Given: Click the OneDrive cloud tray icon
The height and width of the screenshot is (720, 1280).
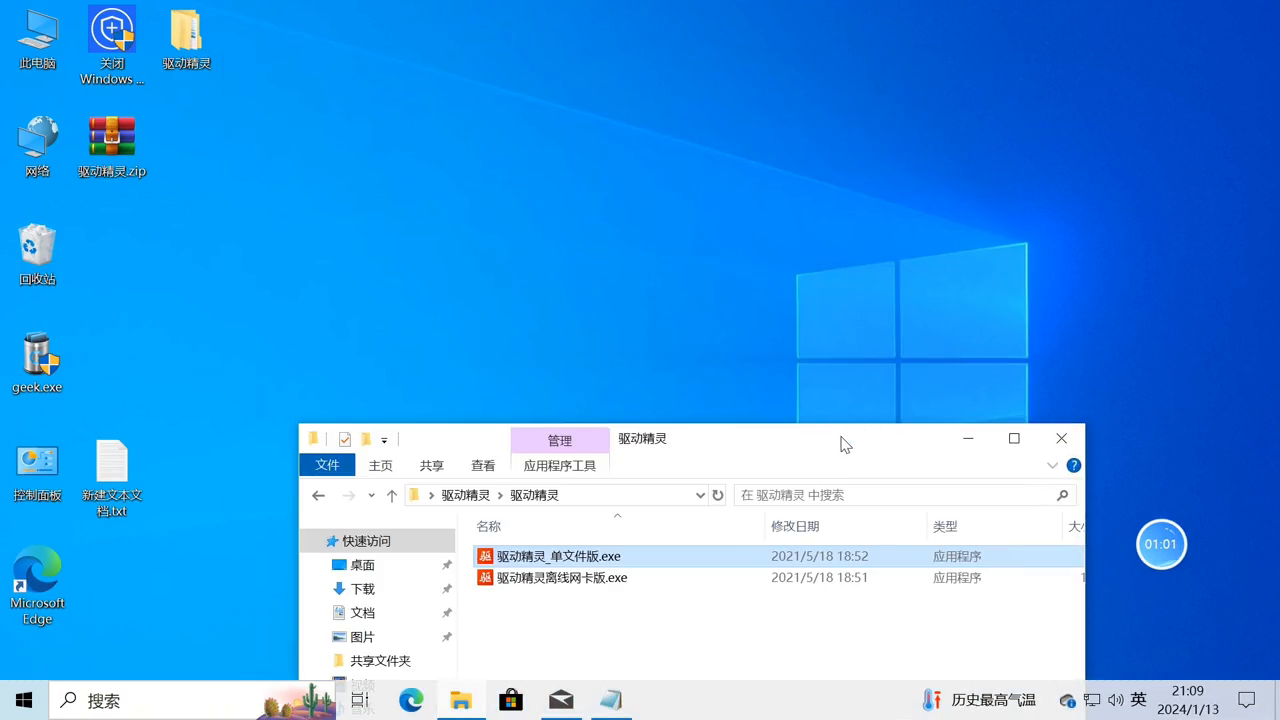Looking at the screenshot, I should [x=1068, y=700].
